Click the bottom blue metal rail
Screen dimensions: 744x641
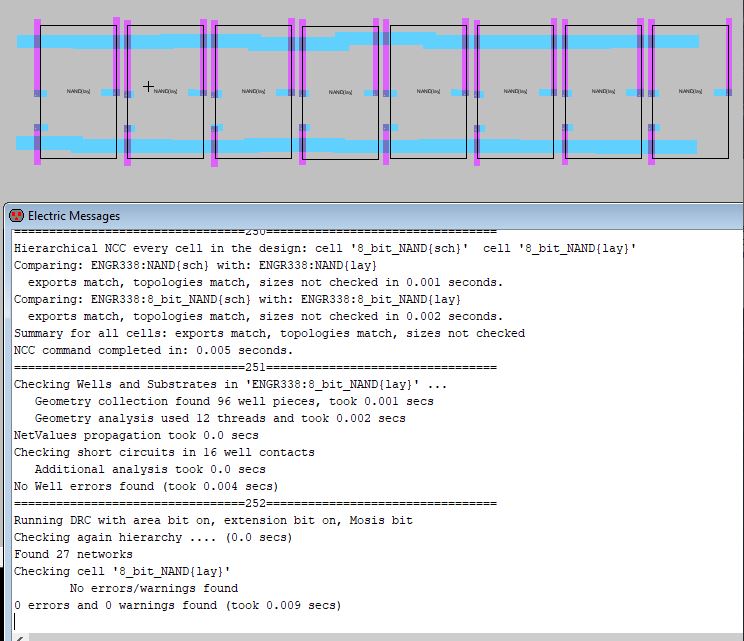click(250, 146)
